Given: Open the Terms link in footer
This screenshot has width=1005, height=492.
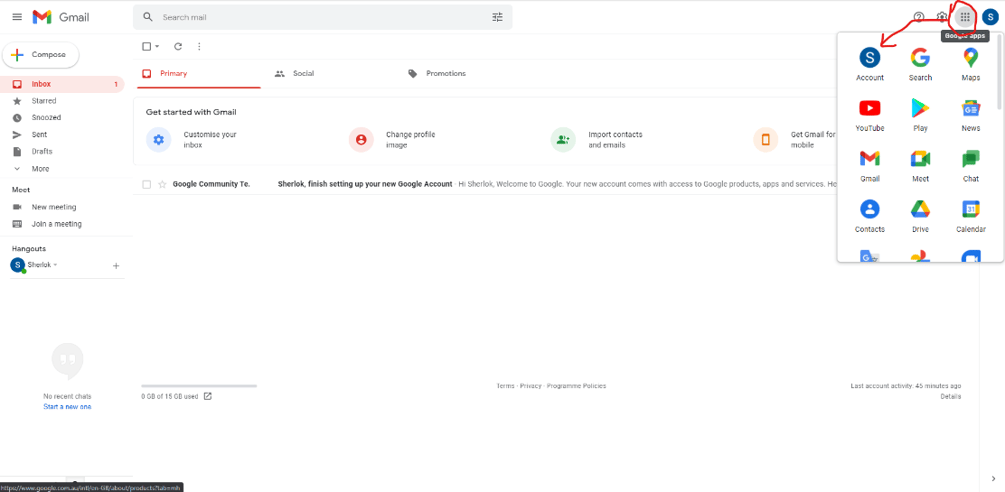Looking at the screenshot, I should 505,386.
